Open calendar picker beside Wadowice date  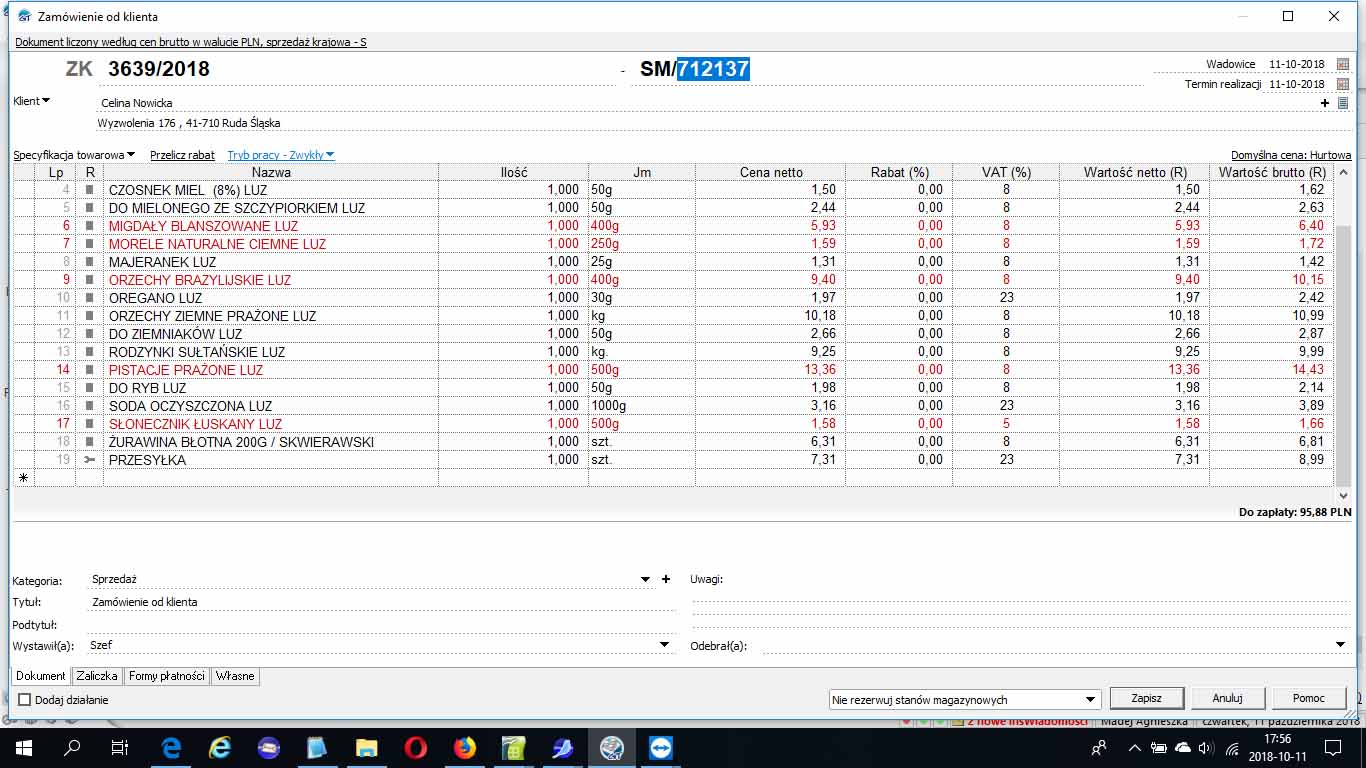coord(1343,64)
